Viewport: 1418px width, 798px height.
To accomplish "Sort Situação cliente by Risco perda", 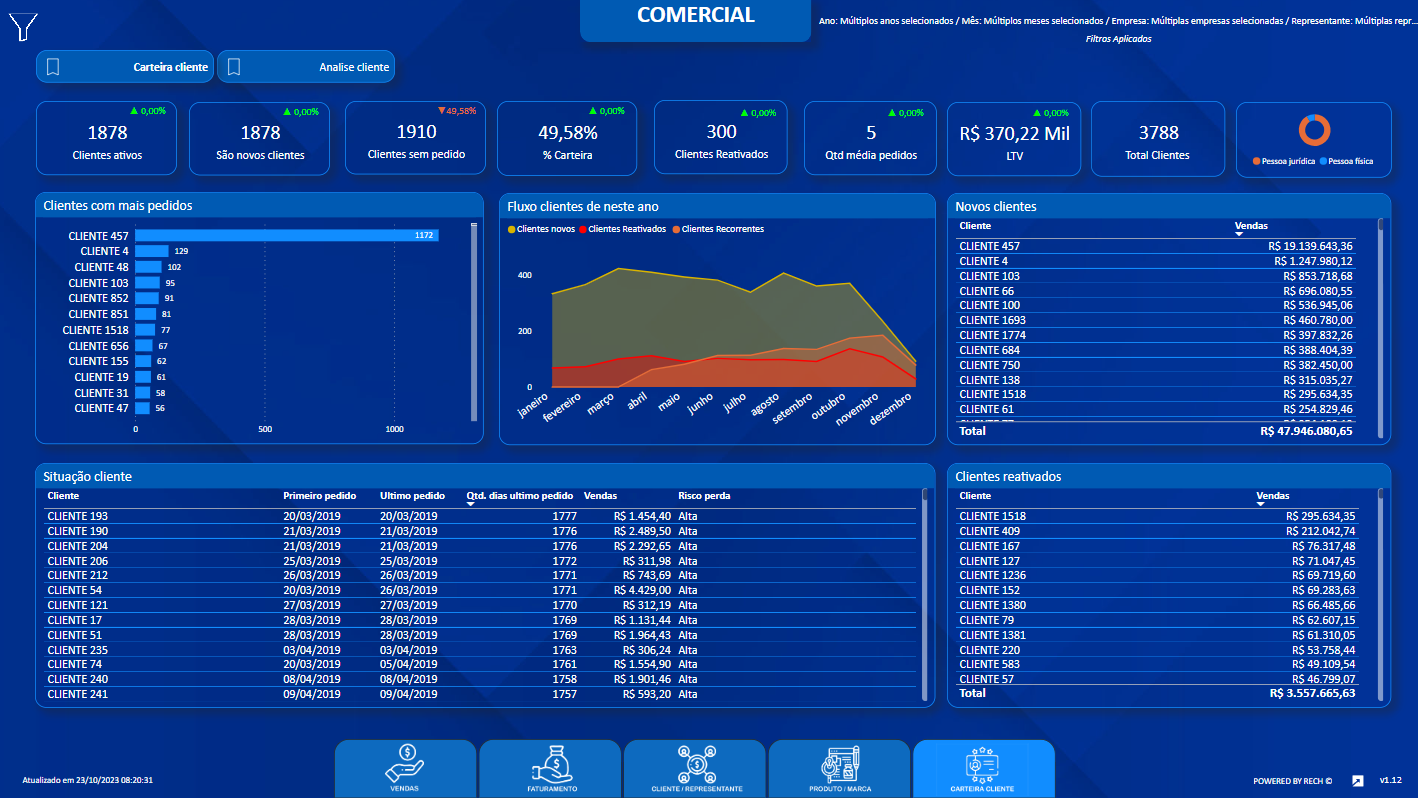I will (704, 496).
